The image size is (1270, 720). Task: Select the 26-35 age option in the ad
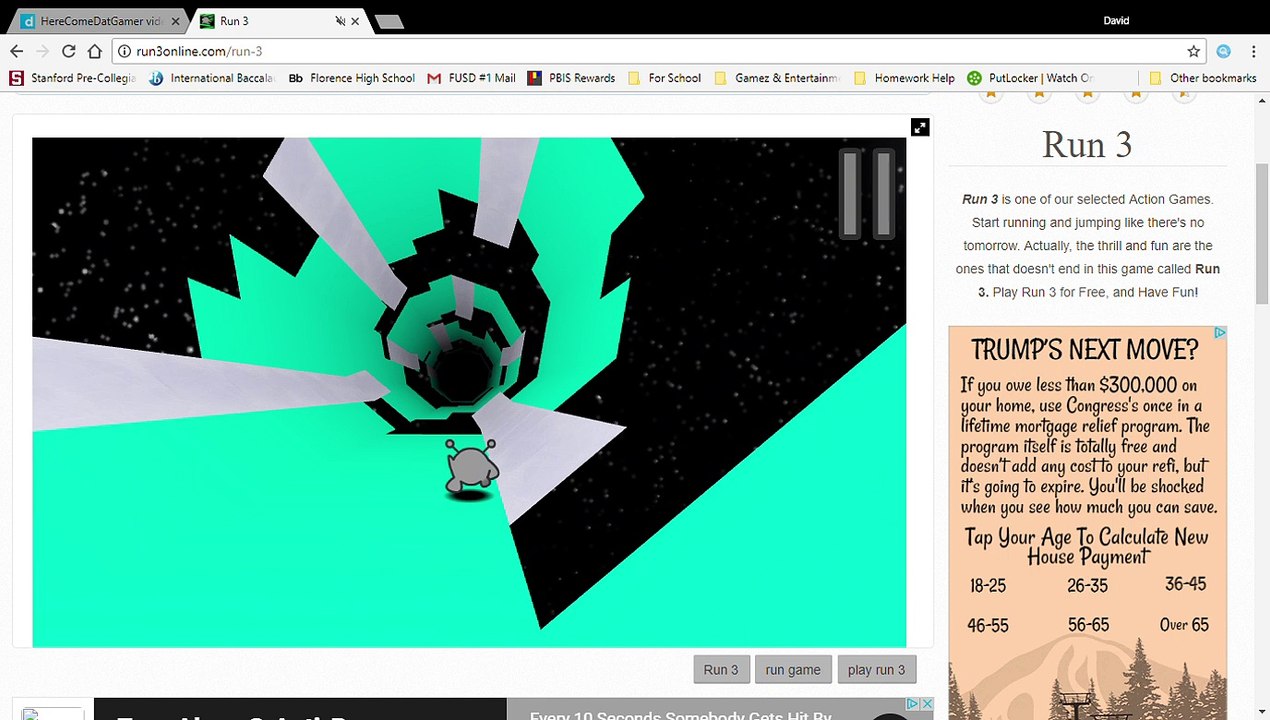pyautogui.click(x=1087, y=585)
